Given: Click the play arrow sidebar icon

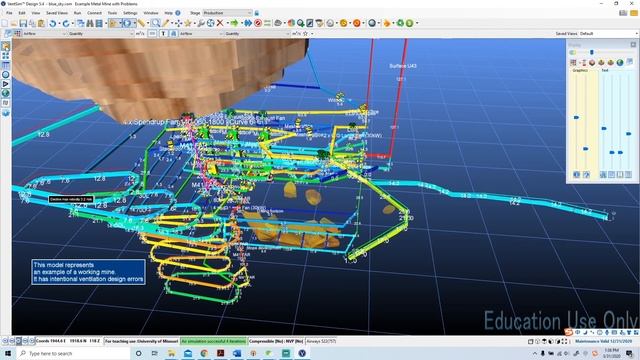Looking at the screenshot, I should 6,84.
